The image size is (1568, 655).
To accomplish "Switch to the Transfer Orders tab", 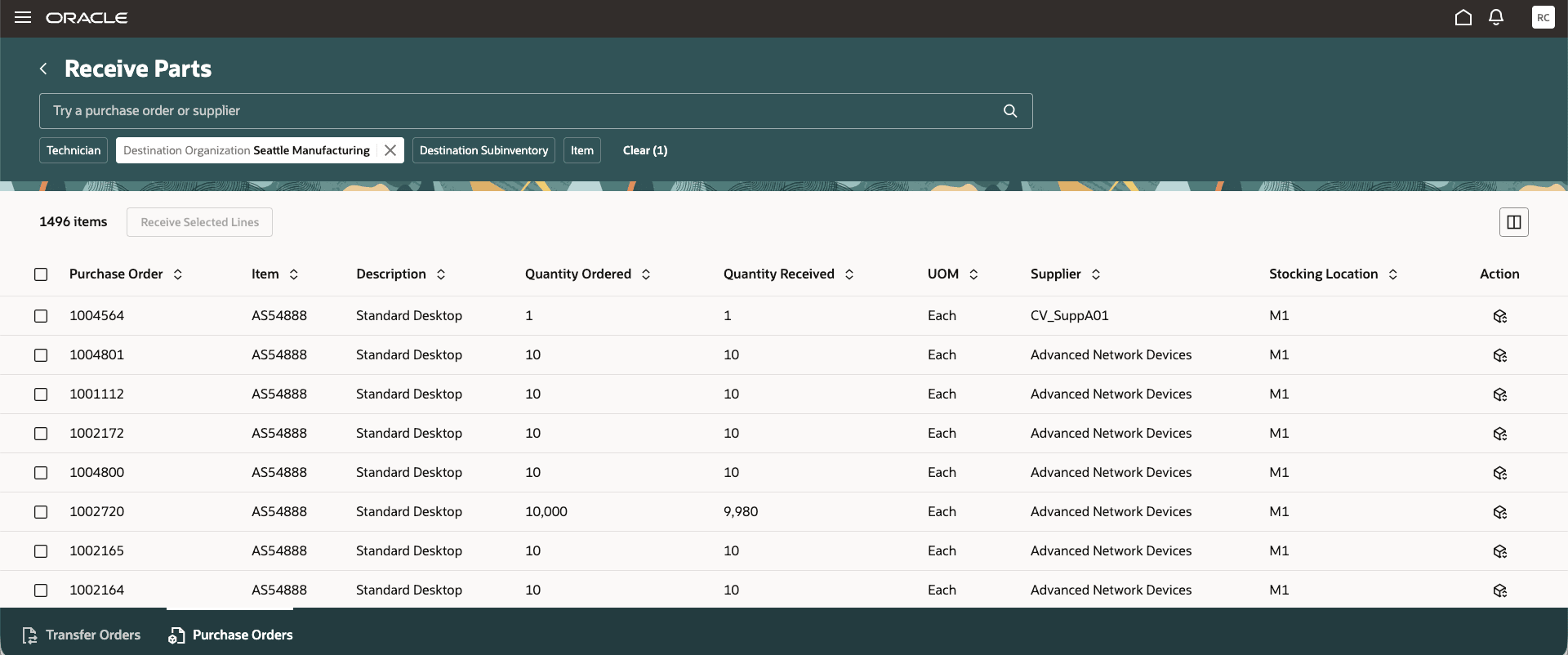I will click(82, 635).
